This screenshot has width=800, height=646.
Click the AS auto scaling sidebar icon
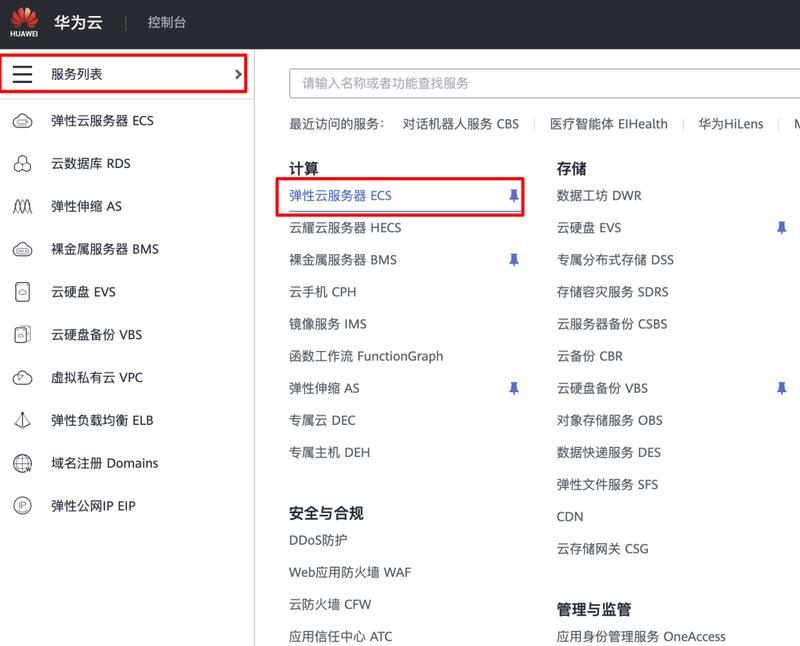tap(22, 207)
